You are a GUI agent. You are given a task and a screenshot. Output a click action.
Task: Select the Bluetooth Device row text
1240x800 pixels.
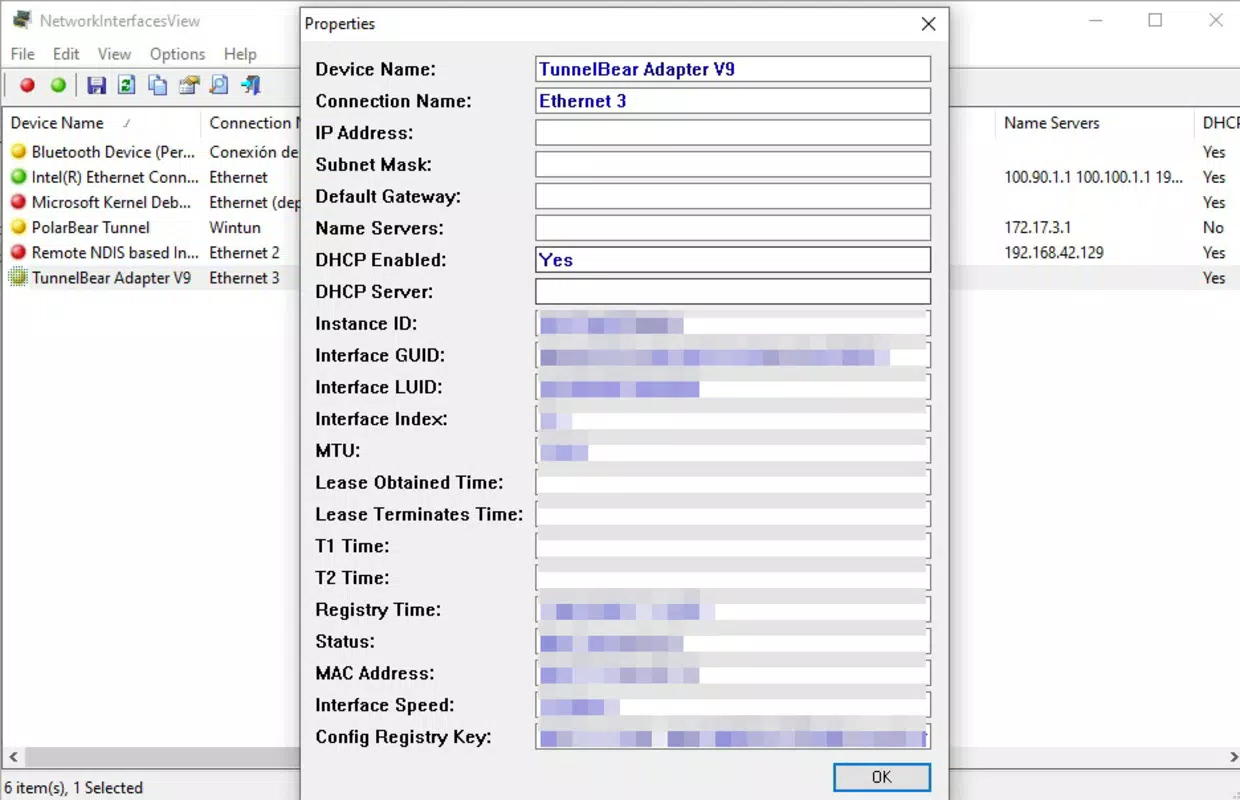point(113,152)
